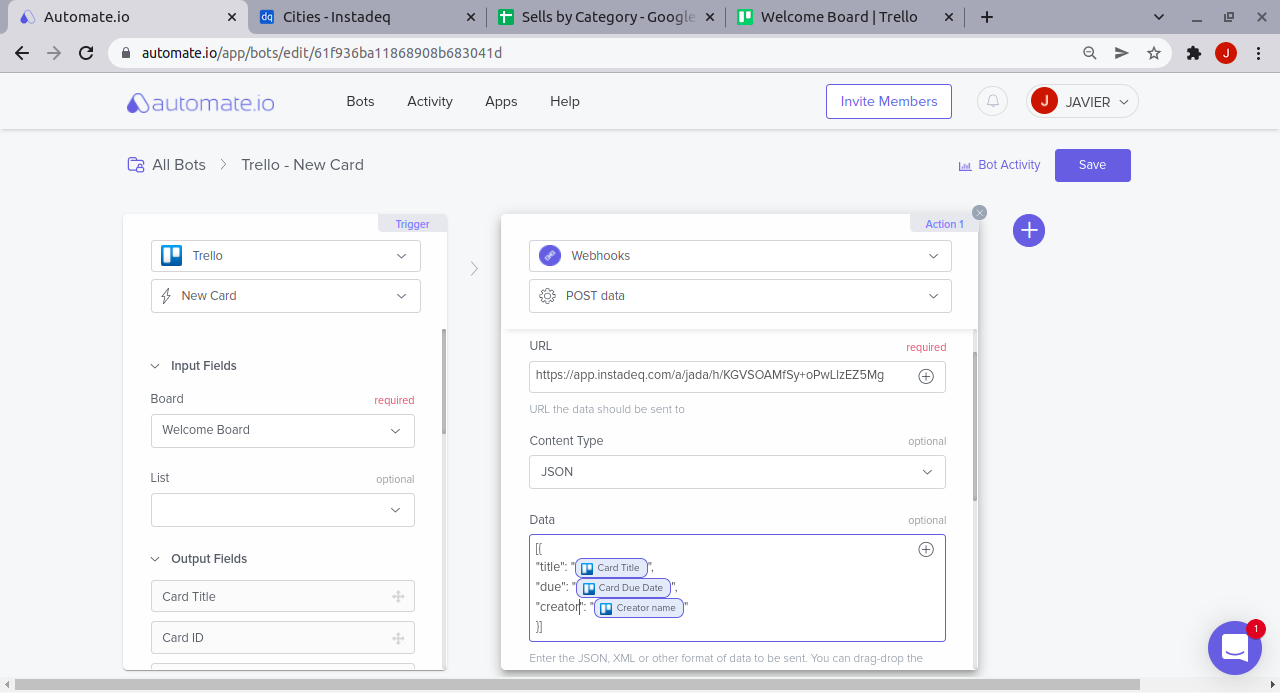Switch to Cities - Instadeq tab
The image size is (1280, 693).
coord(368,17)
